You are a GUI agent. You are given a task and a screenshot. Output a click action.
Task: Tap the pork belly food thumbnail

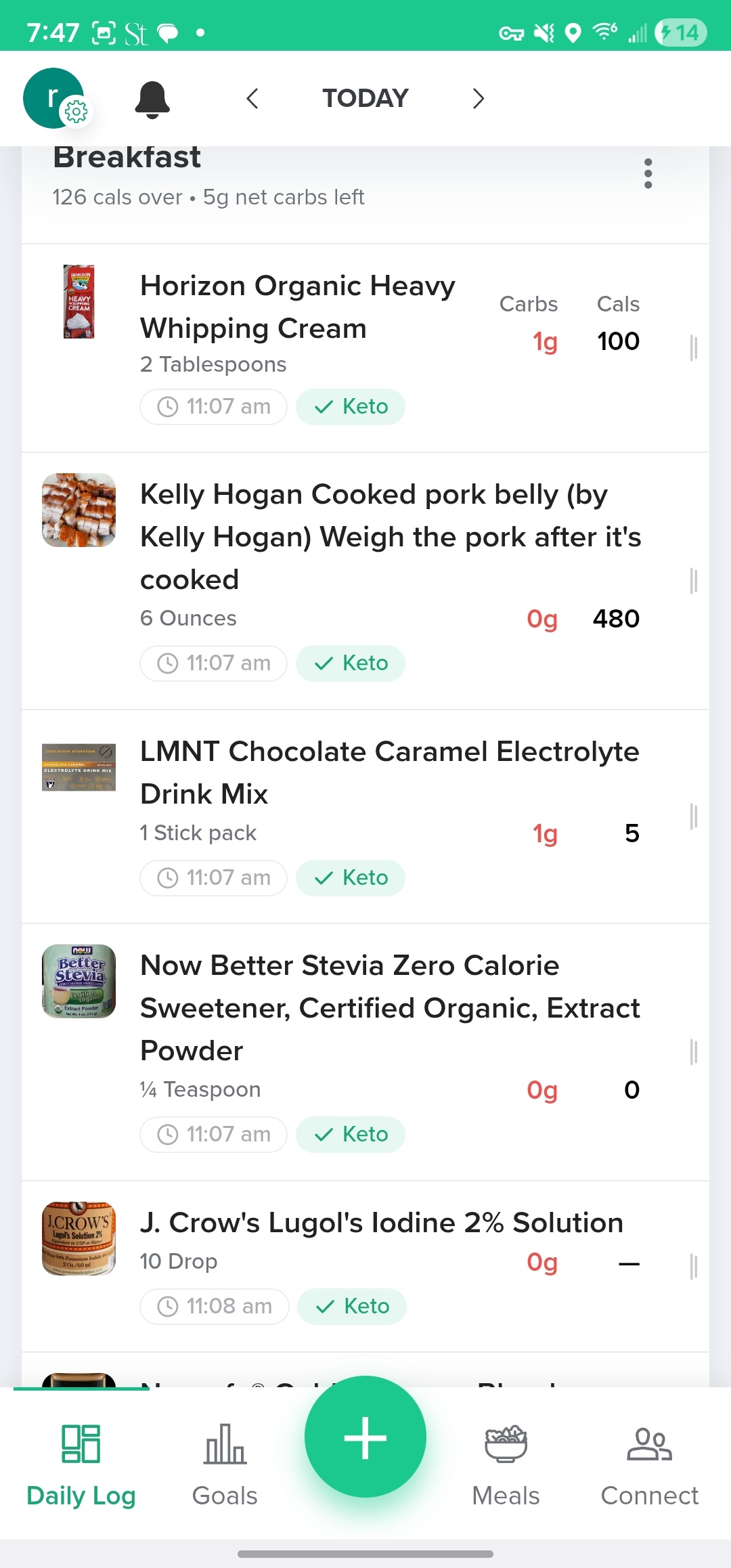coord(79,510)
